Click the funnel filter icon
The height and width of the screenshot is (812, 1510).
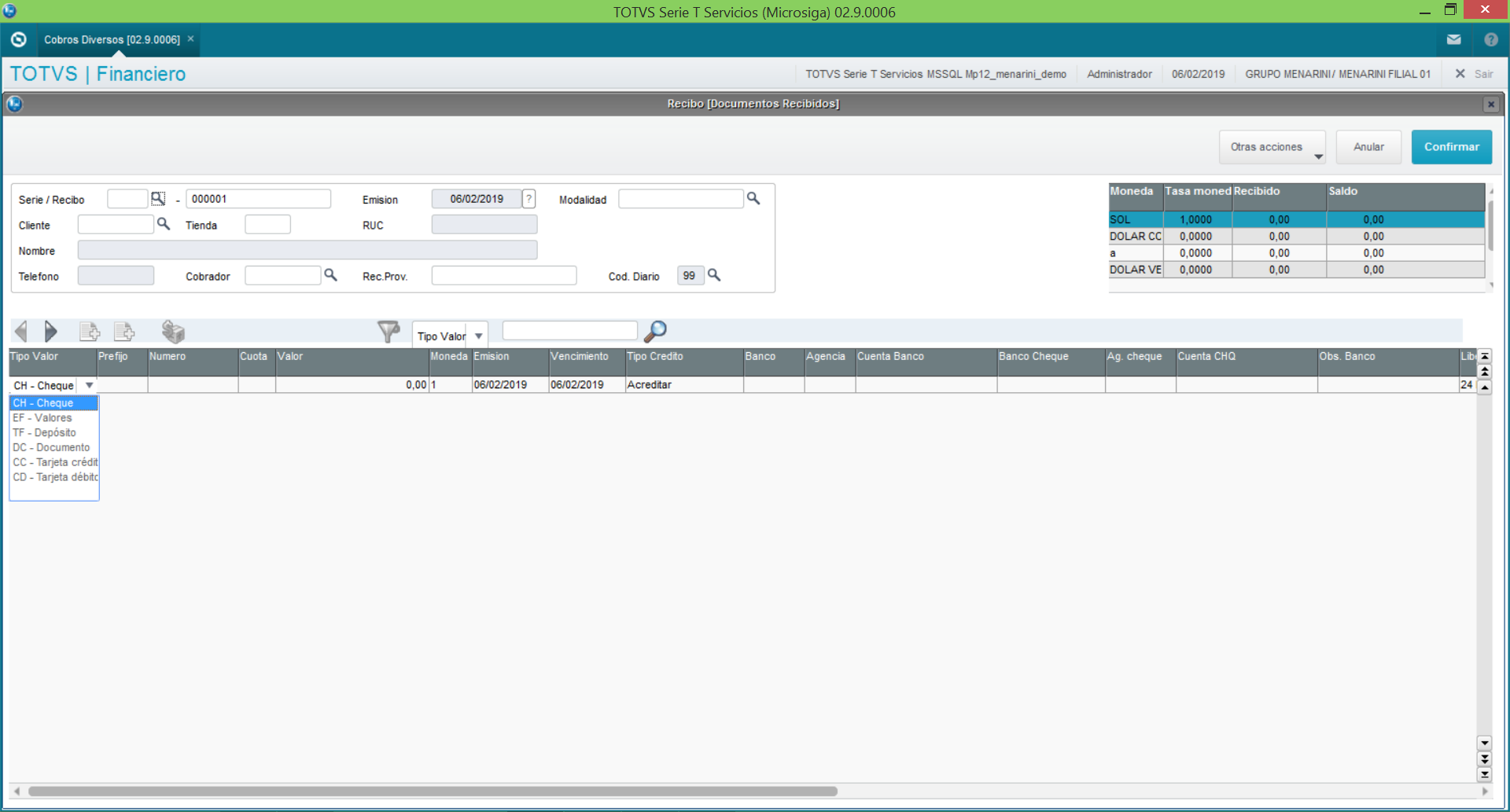[x=389, y=331]
